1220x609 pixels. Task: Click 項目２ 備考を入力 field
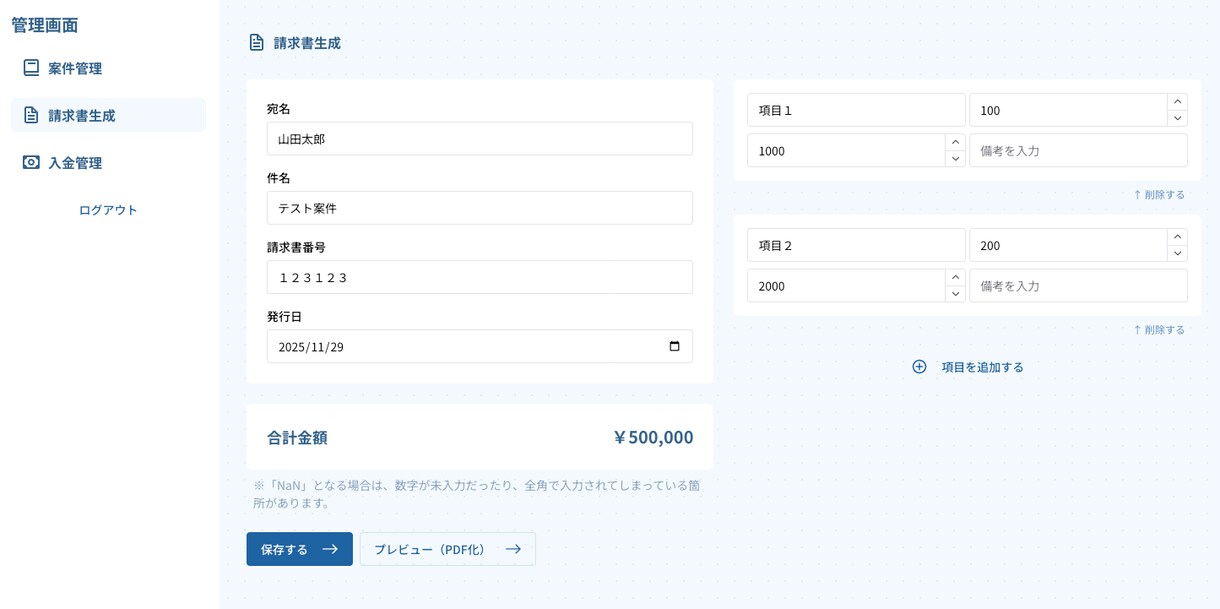click(x=1078, y=285)
